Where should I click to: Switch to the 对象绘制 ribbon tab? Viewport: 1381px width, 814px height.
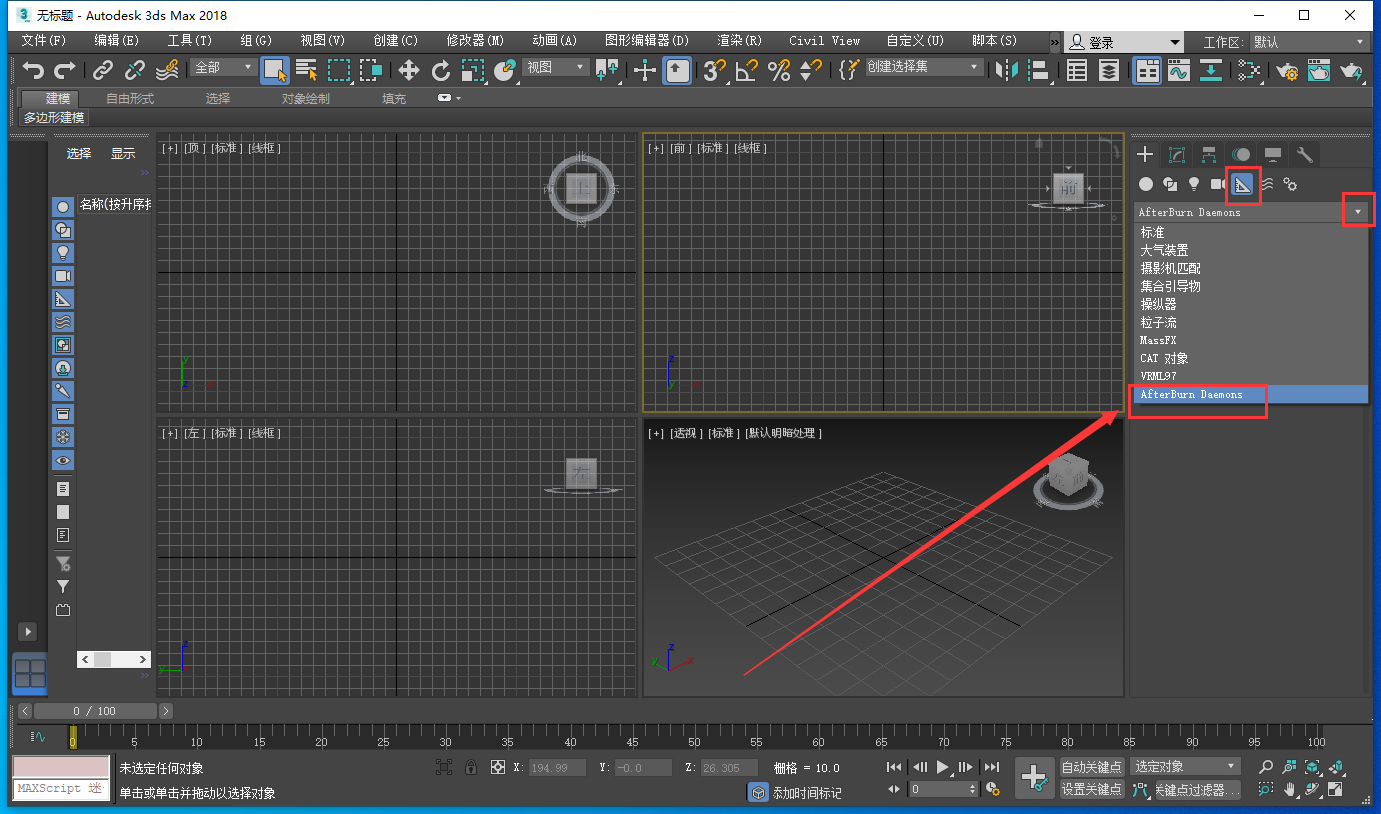coord(305,98)
